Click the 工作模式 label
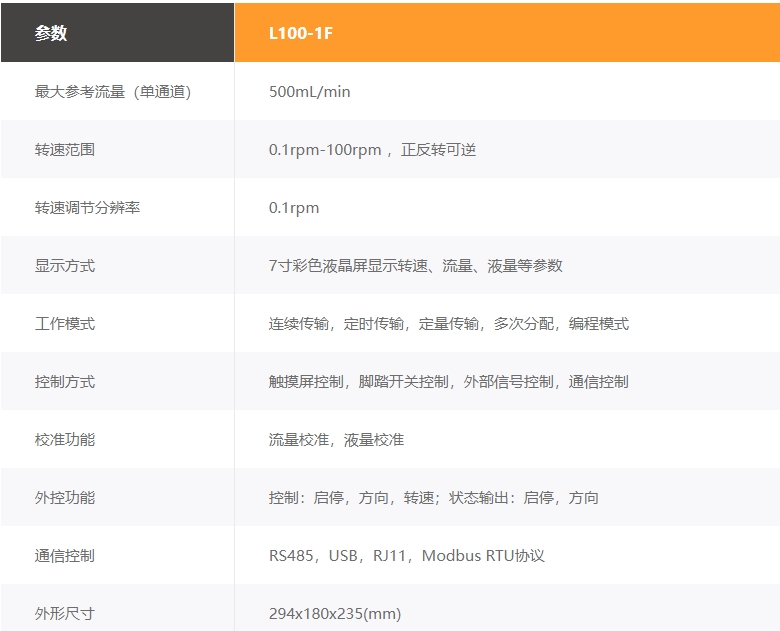Viewport: 780px width, 631px height. click(65, 324)
